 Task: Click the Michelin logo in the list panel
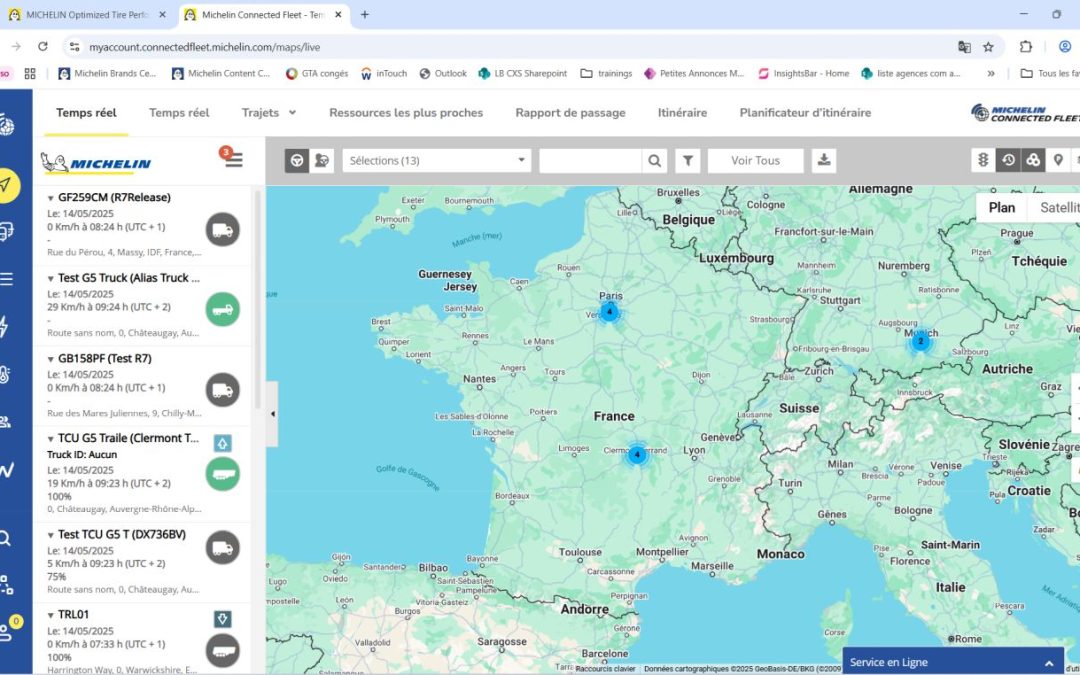pyautogui.click(x=96, y=163)
